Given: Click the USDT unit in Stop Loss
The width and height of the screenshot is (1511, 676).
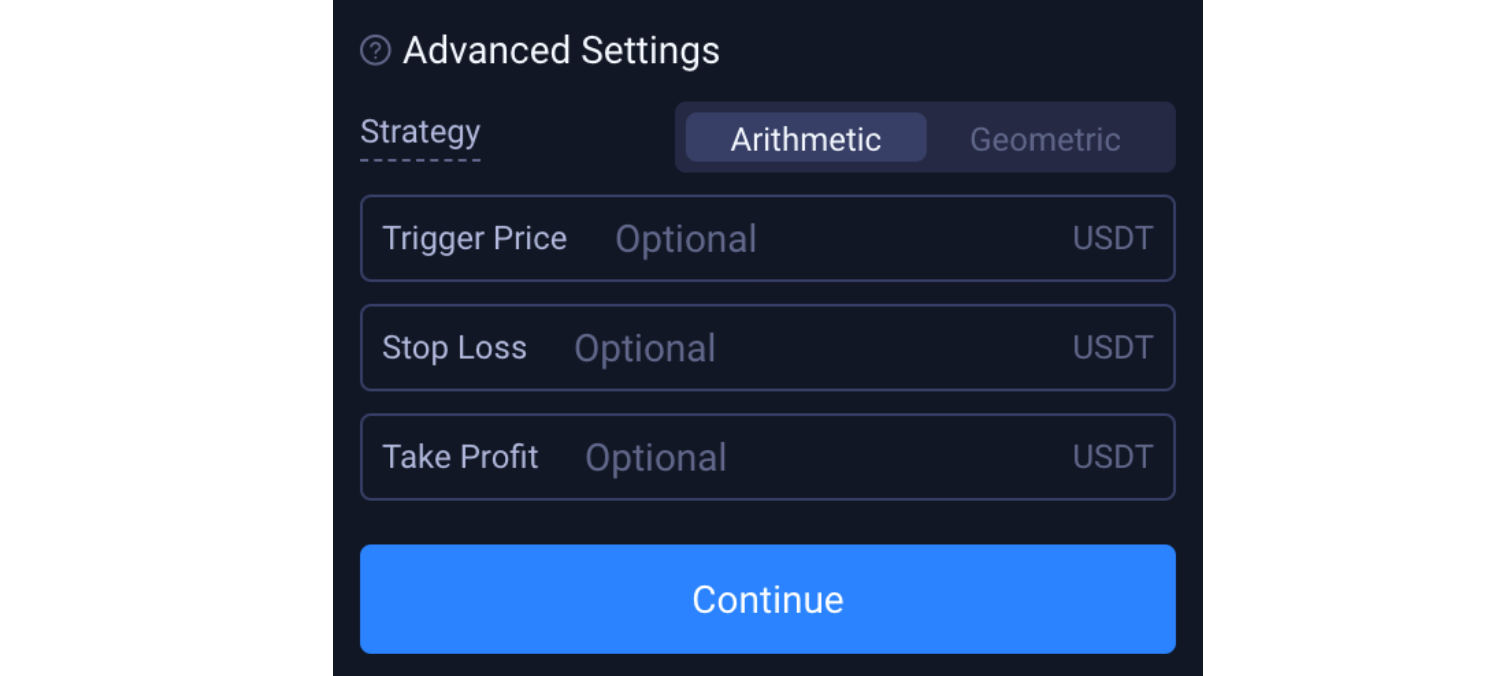Looking at the screenshot, I should (1112, 347).
